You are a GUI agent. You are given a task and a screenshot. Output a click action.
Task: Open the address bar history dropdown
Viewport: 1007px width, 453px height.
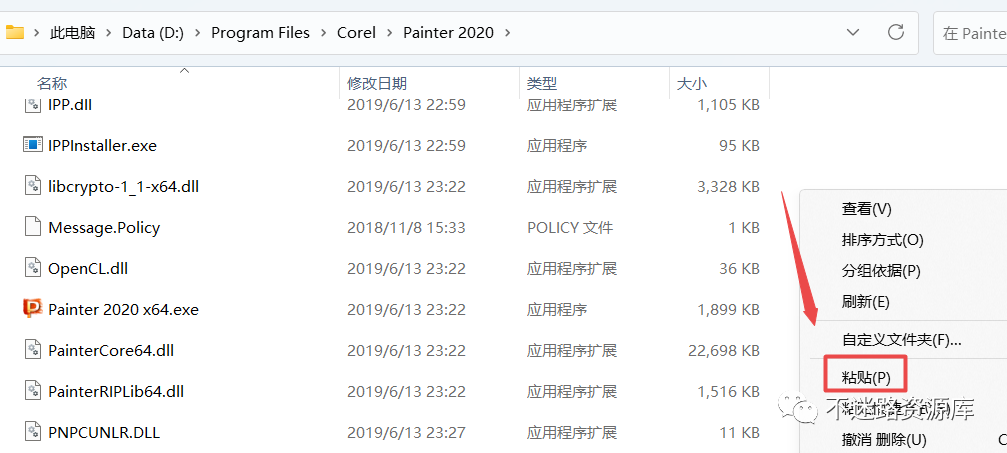(853, 32)
